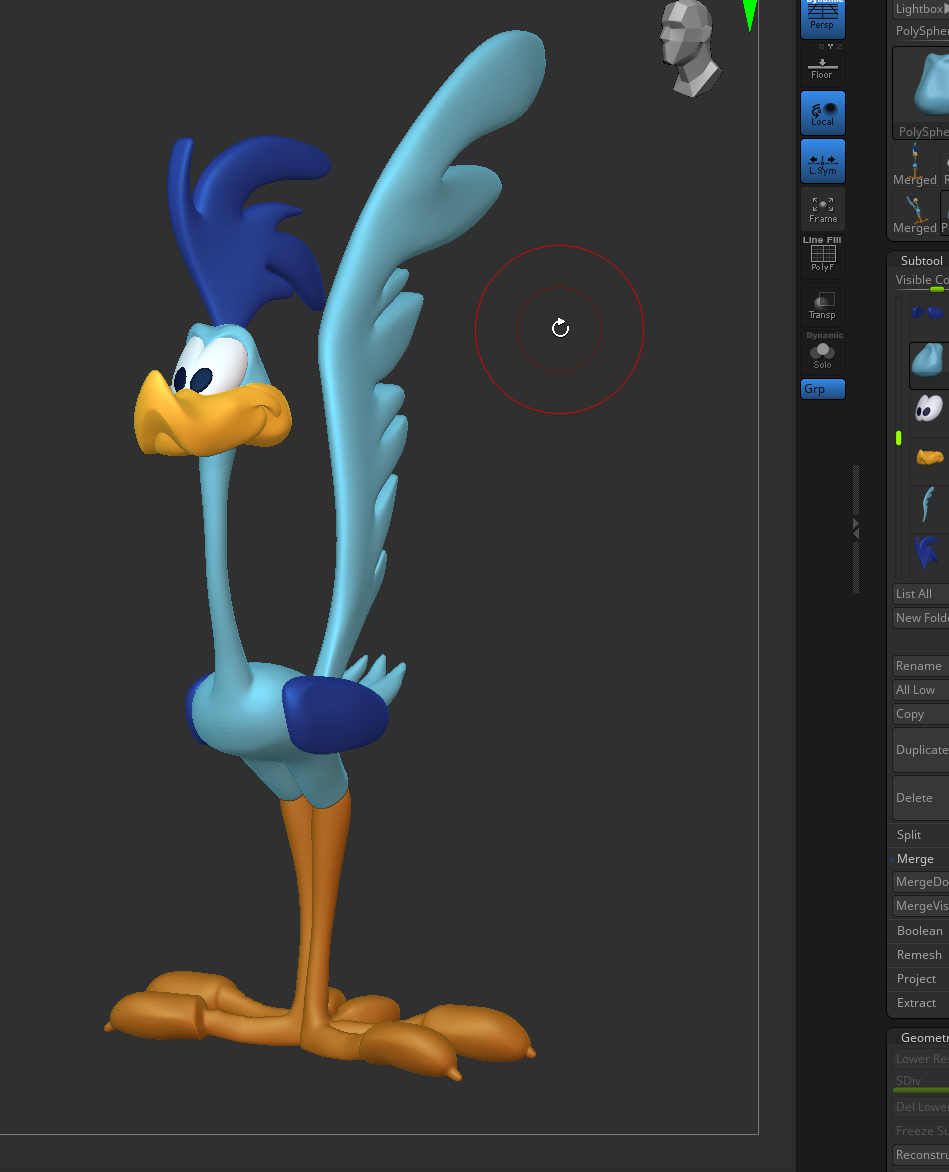Click the Frame mesh button
This screenshot has width=949, height=1172.
pyautogui.click(x=823, y=209)
